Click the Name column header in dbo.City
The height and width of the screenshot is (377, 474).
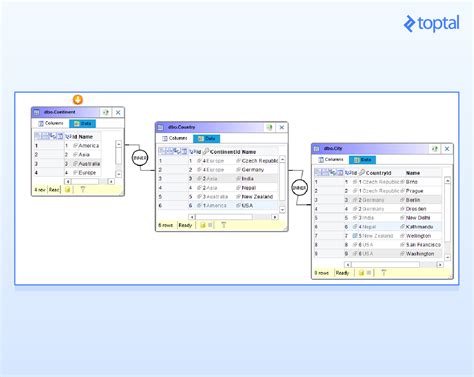[x=413, y=173]
